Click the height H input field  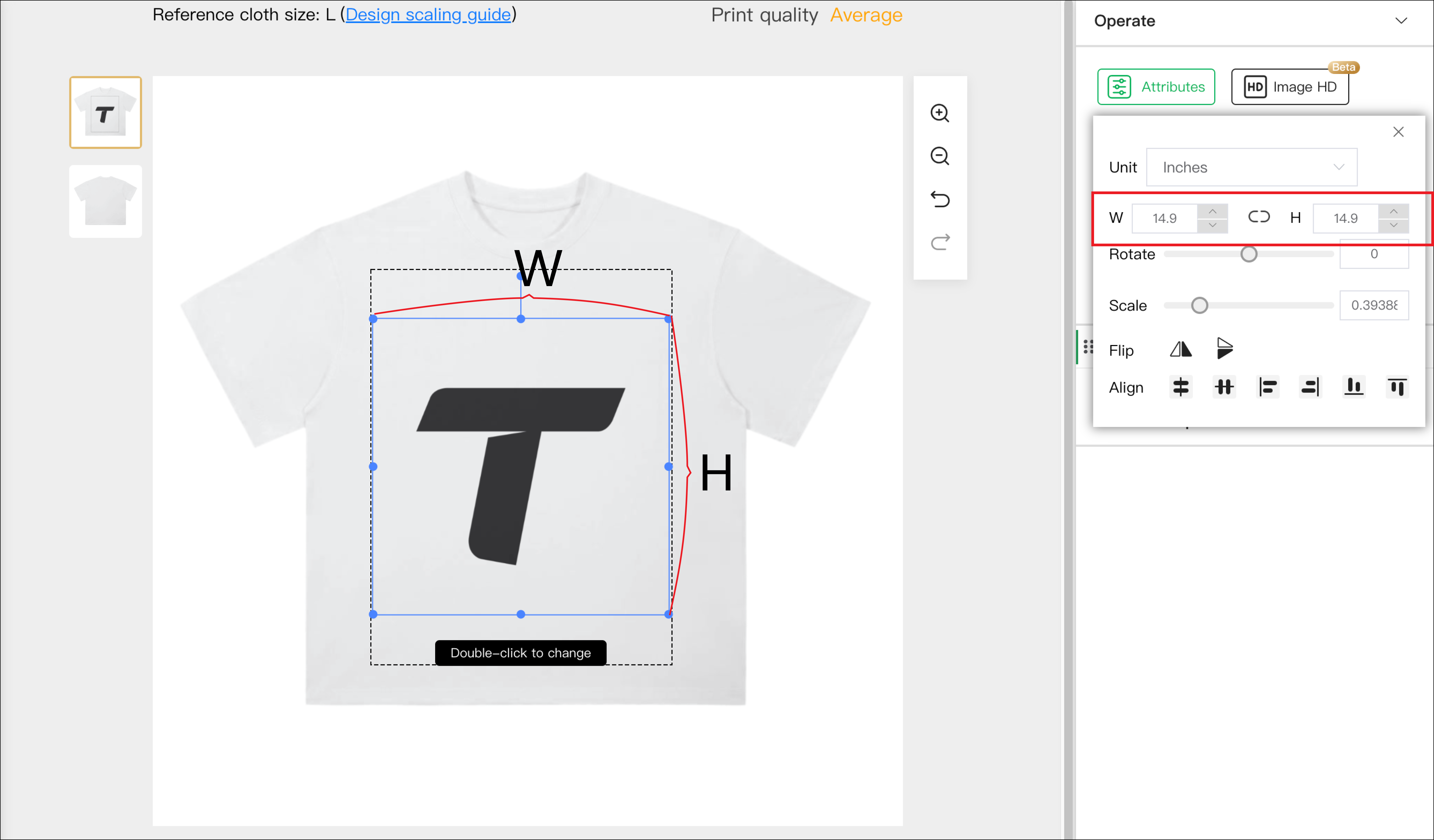[x=1345, y=219]
